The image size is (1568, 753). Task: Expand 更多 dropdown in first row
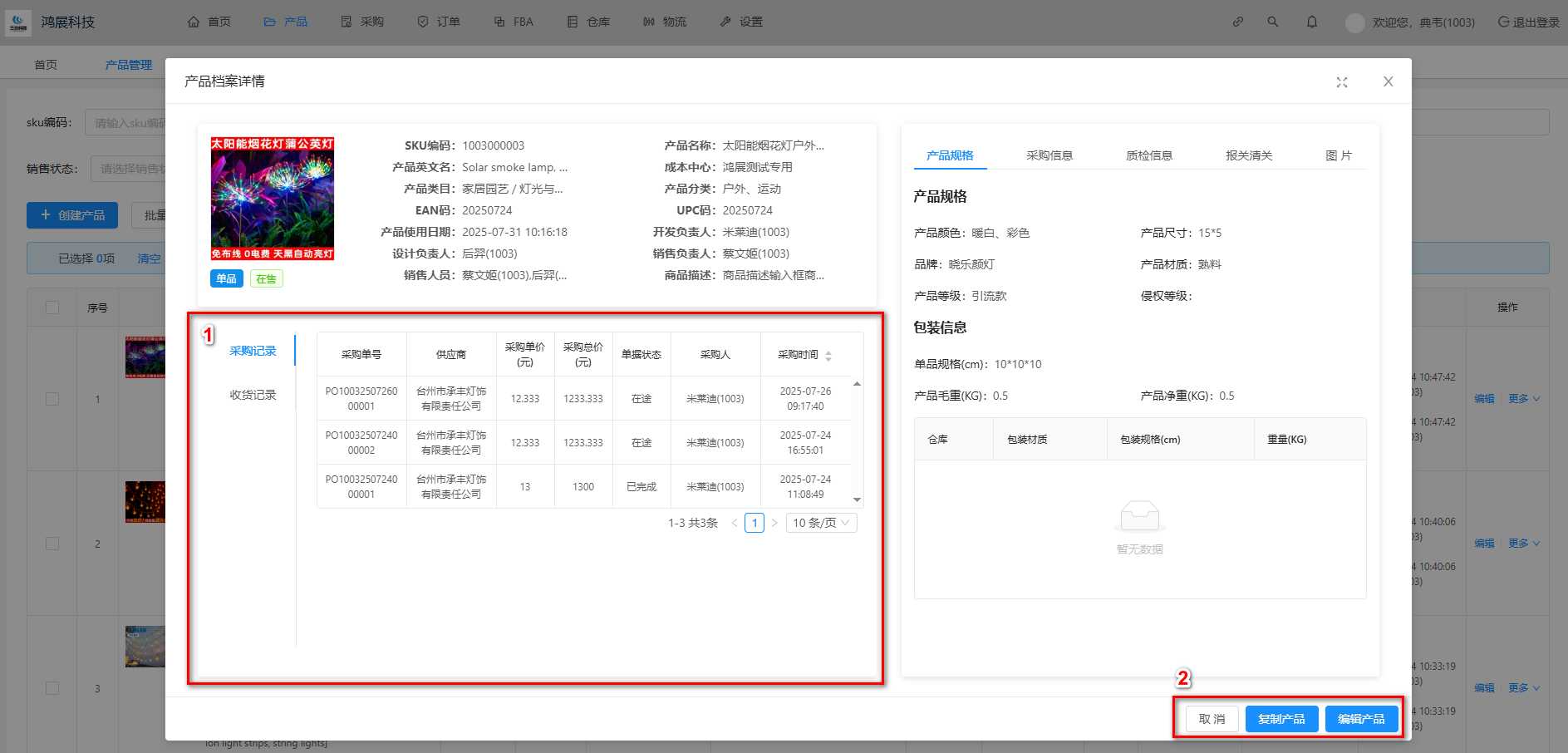[1524, 399]
